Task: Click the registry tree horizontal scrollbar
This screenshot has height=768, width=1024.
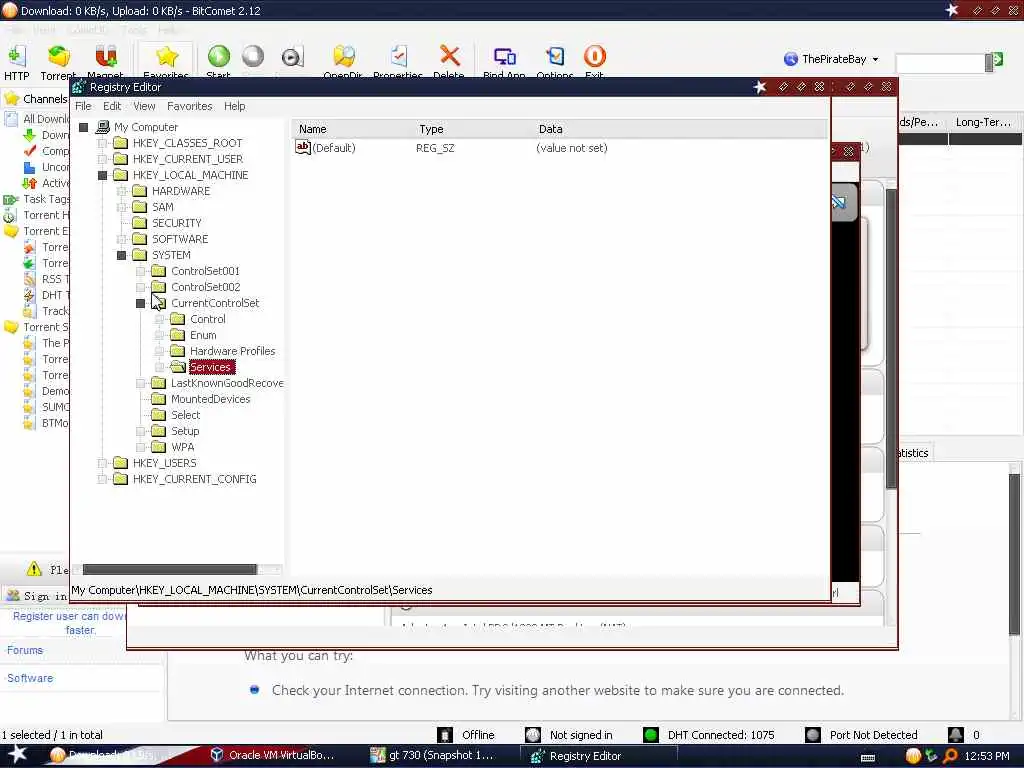Action: (x=170, y=569)
